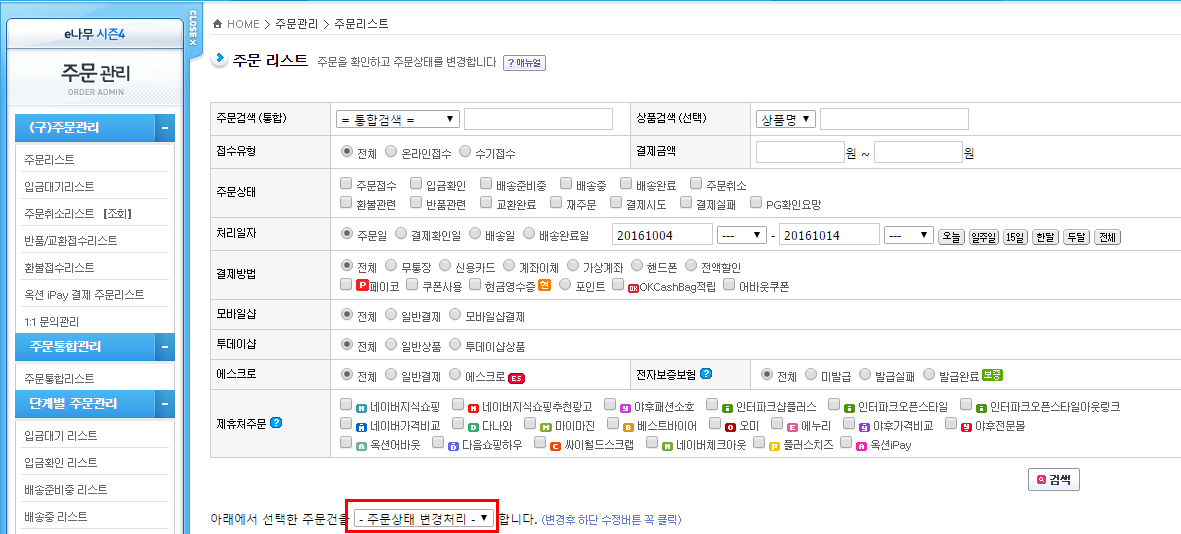The image size is (1181, 534).
Task: Click the 검색 search button
Action: [x=1053, y=480]
